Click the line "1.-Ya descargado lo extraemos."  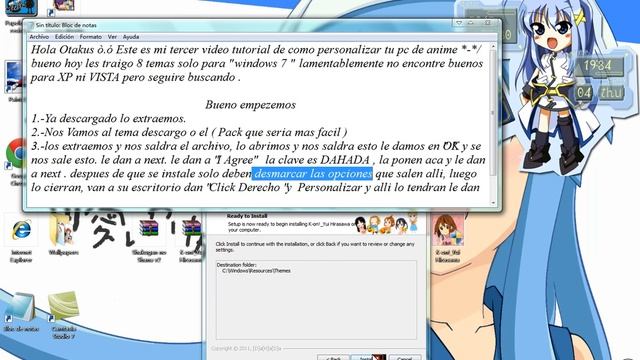[x=109, y=119]
